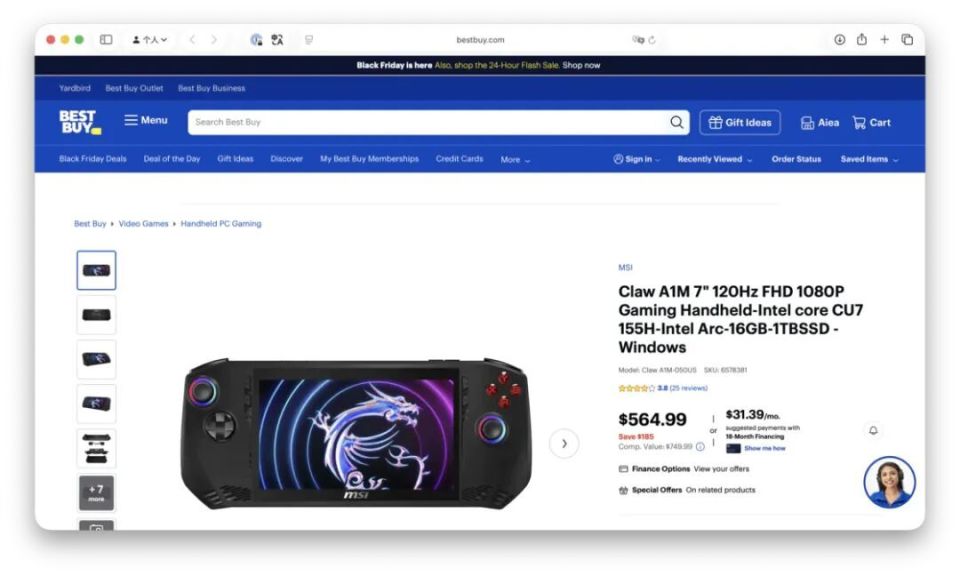Open a new tab with plus icon
The height and width of the screenshot is (576, 960).
click(884, 40)
